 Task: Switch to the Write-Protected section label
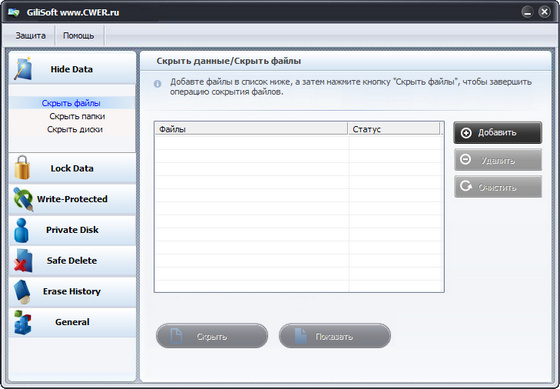(x=72, y=199)
